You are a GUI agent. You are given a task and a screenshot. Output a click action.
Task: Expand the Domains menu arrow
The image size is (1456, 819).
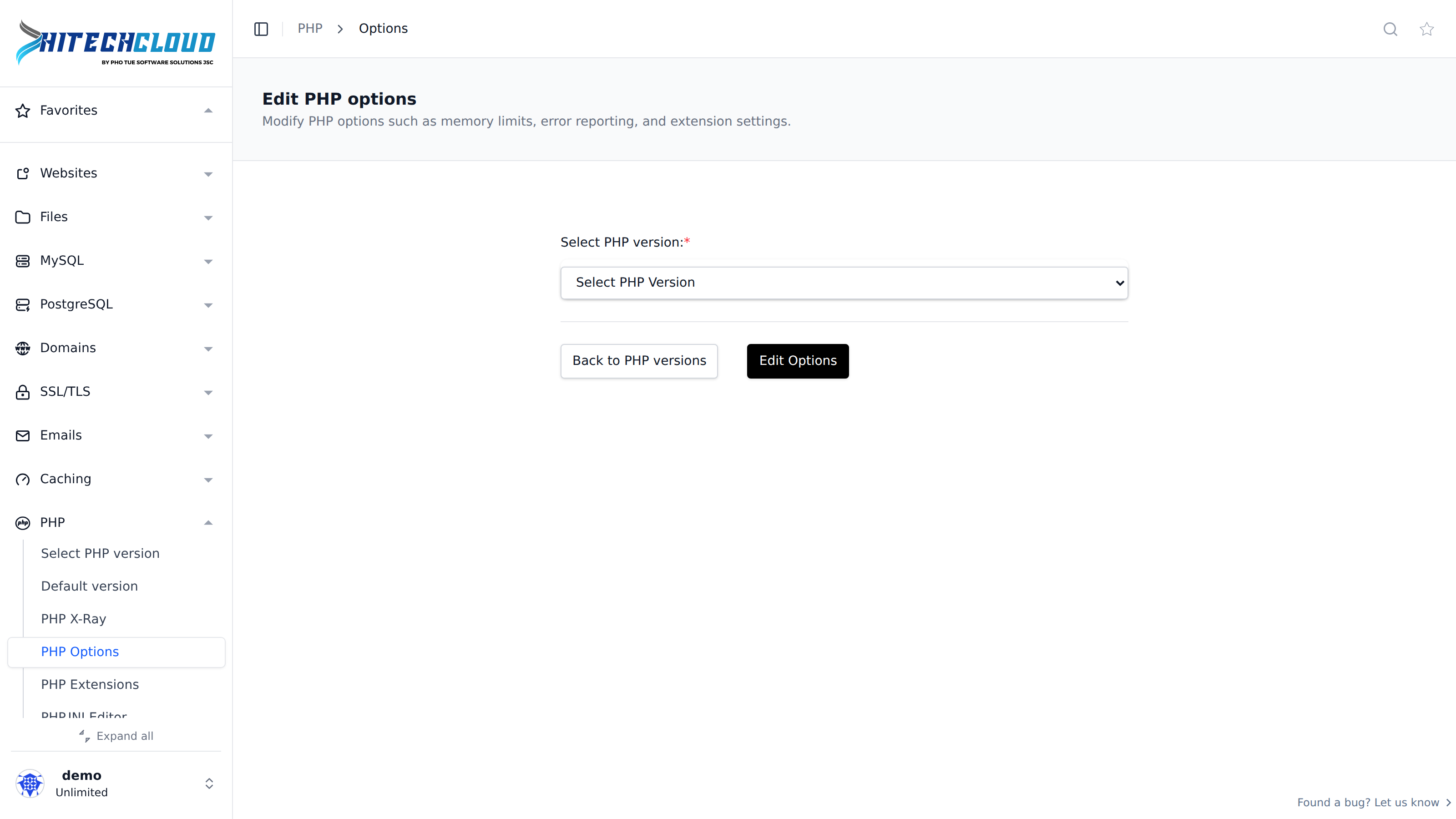pos(208,349)
